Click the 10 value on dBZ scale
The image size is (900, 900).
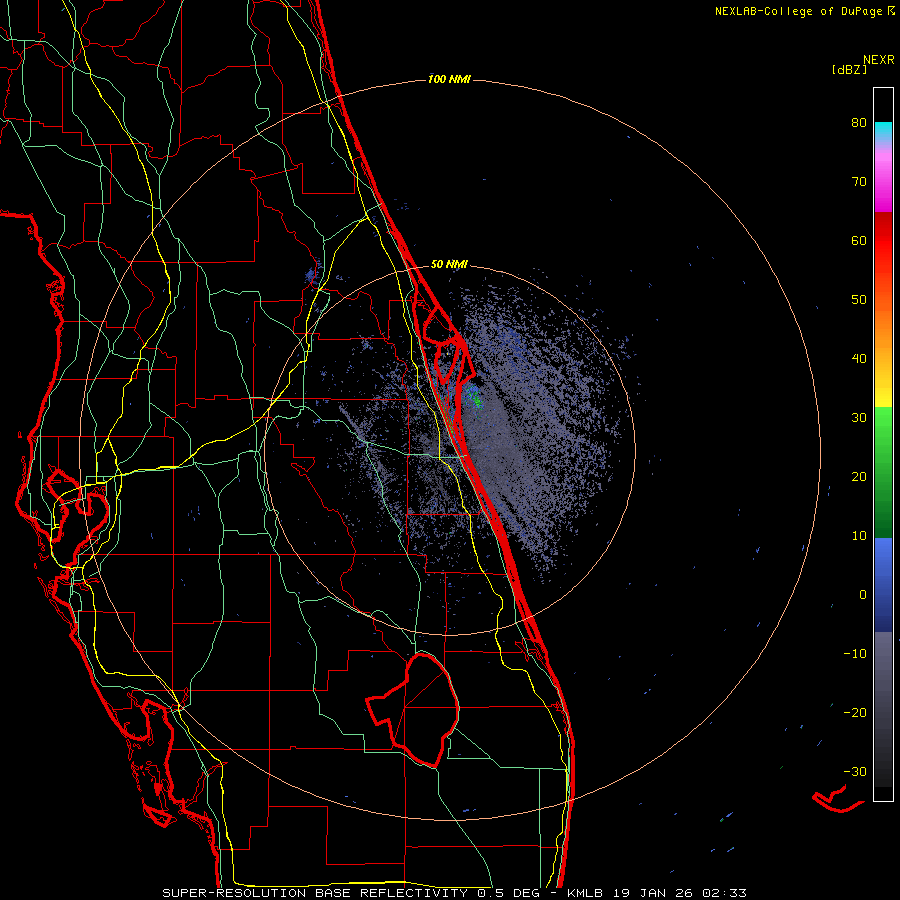[x=859, y=536]
